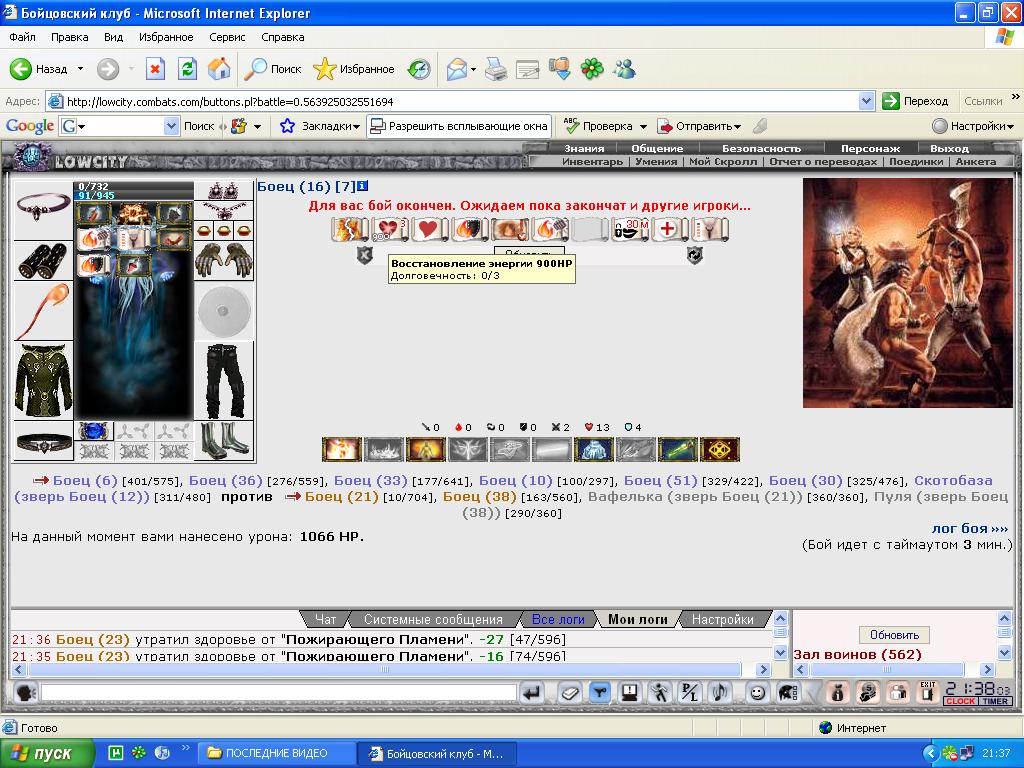Open the лог боя link
Viewport: 1024px width, 768px height.
970,528
